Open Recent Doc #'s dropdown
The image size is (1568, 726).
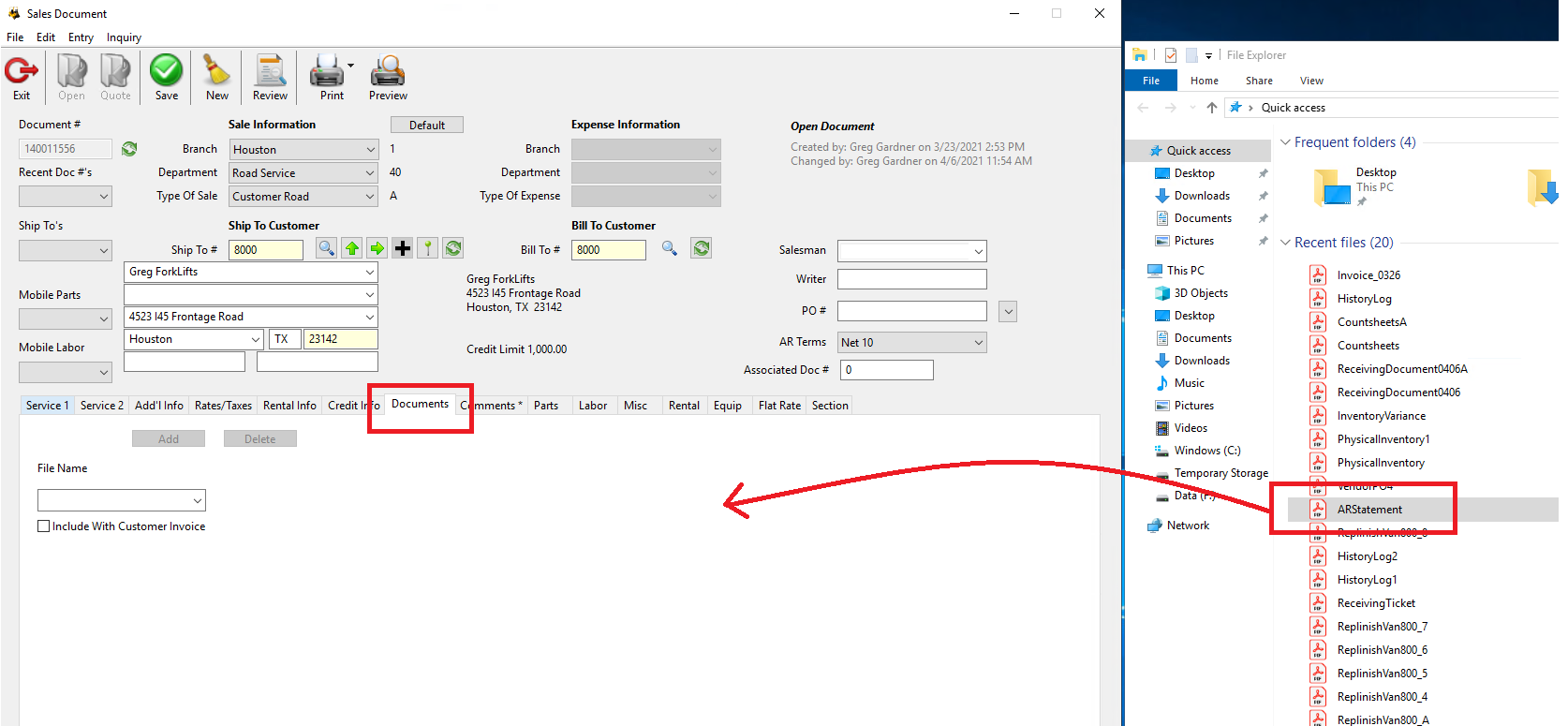[x=104, y=197]
